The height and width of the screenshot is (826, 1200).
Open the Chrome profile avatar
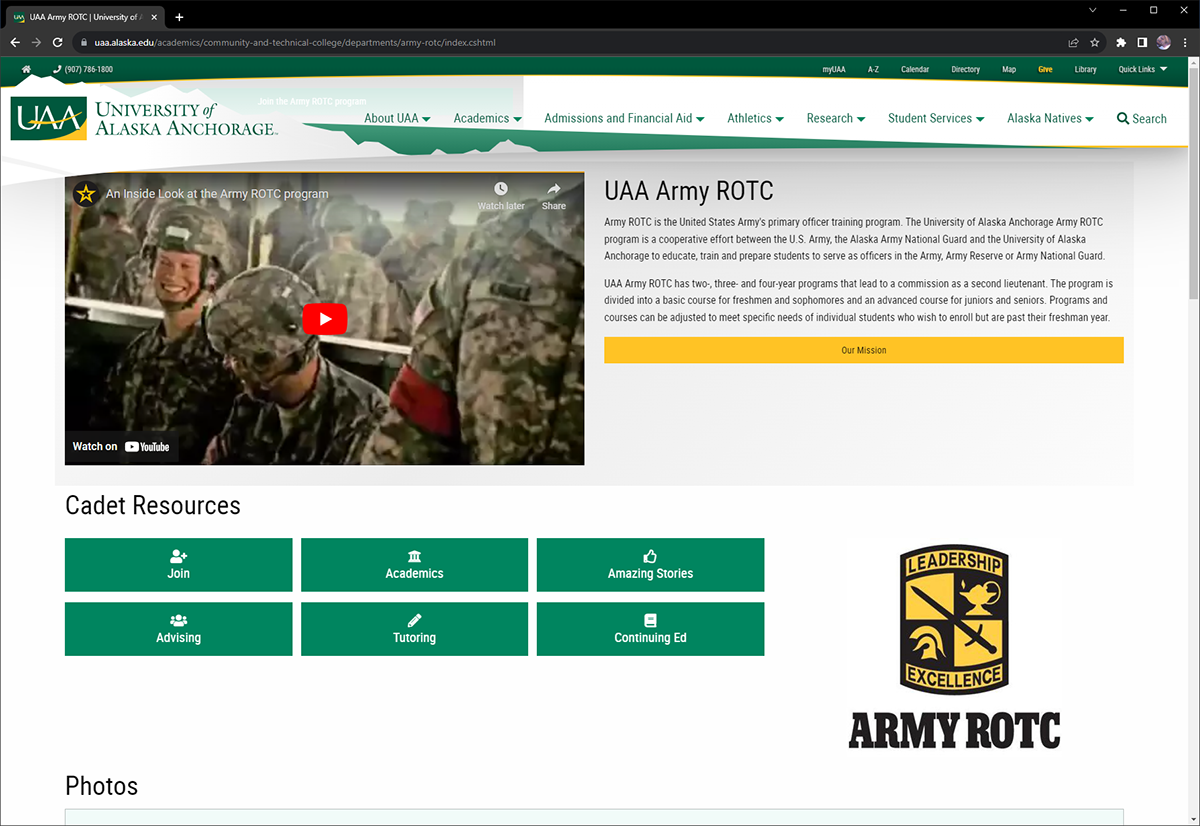(x=1163, y=43)
